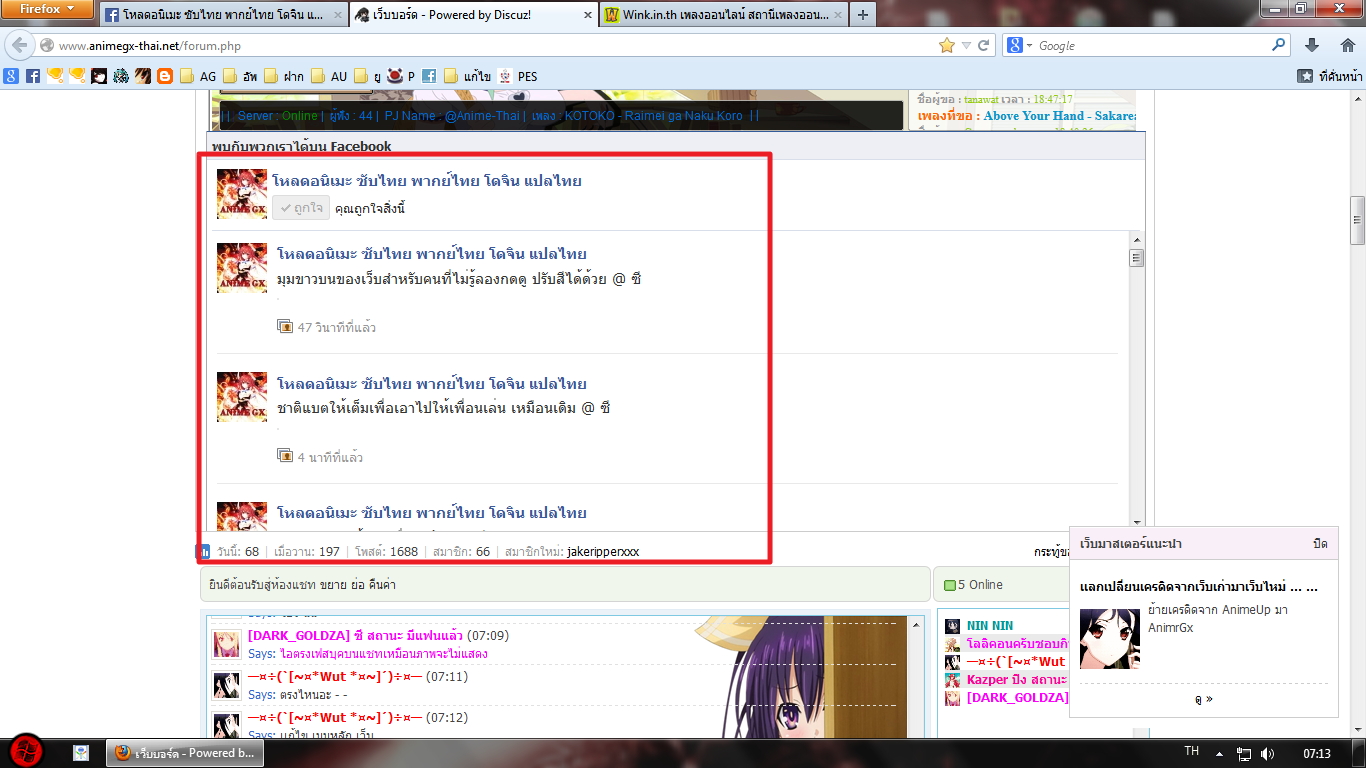The width and height of the screenshot is (1366, 768).
Task: Open the อัพ bookmarks folder
Action: pyautogui.click(x=241, y=76)
